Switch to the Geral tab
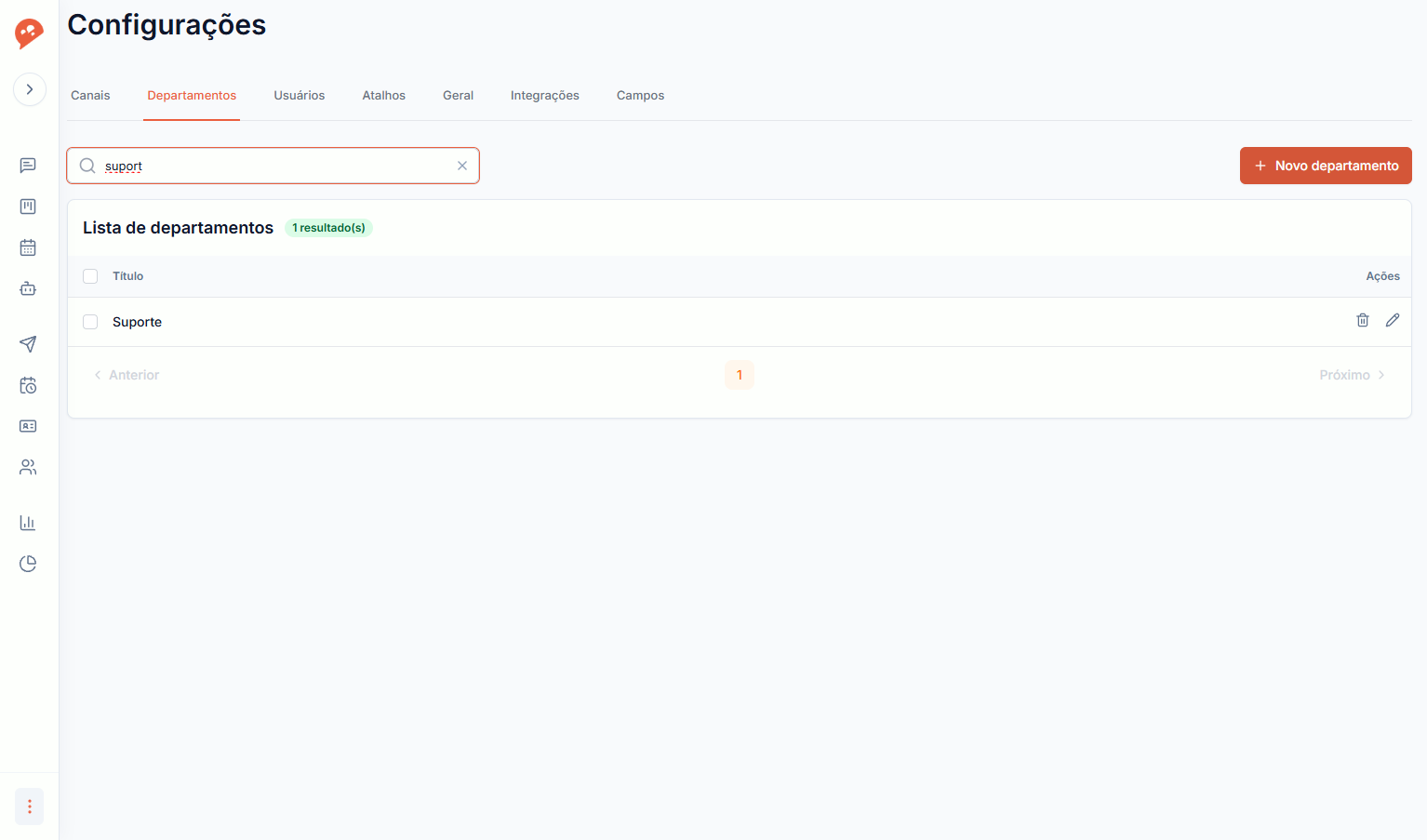This screenshot has width=1427, height=840. coord(458,96)
